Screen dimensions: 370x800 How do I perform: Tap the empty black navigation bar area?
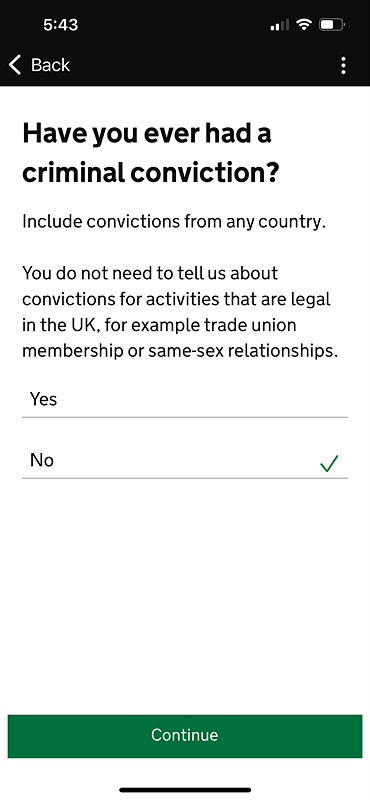(204, 65)
